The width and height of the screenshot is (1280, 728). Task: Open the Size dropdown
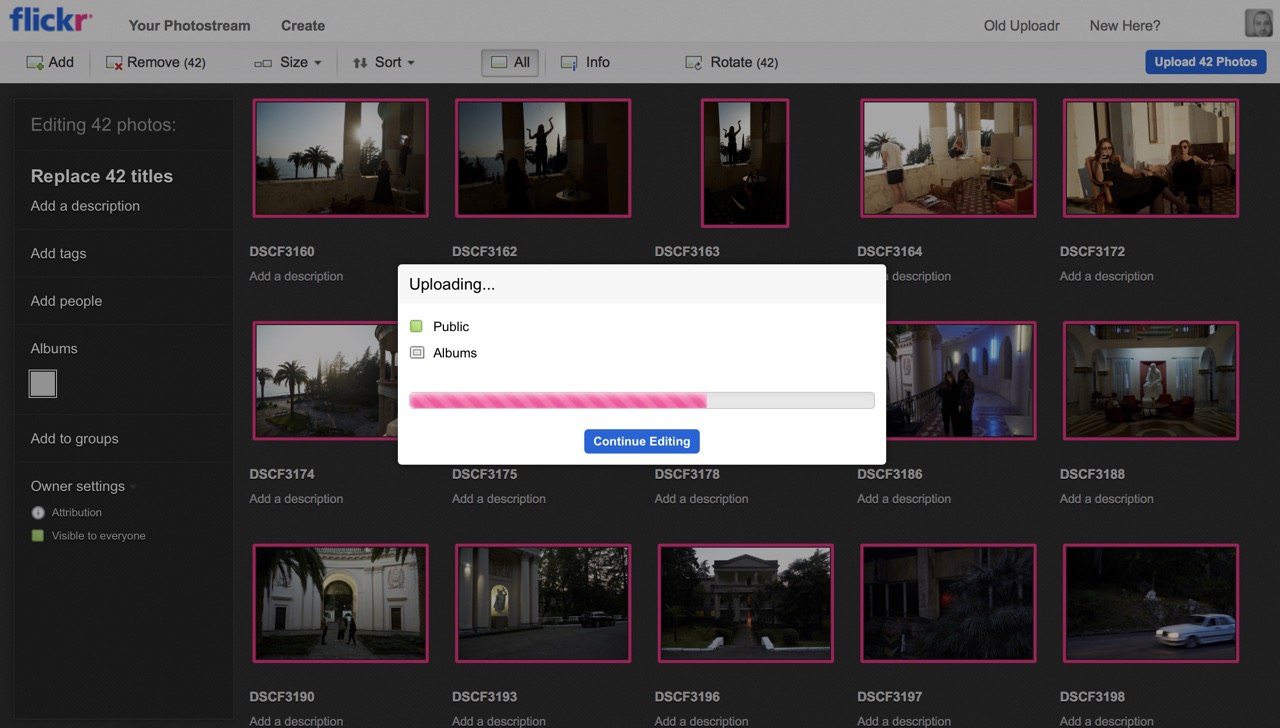pyautogui.click(x=288, y=62)
